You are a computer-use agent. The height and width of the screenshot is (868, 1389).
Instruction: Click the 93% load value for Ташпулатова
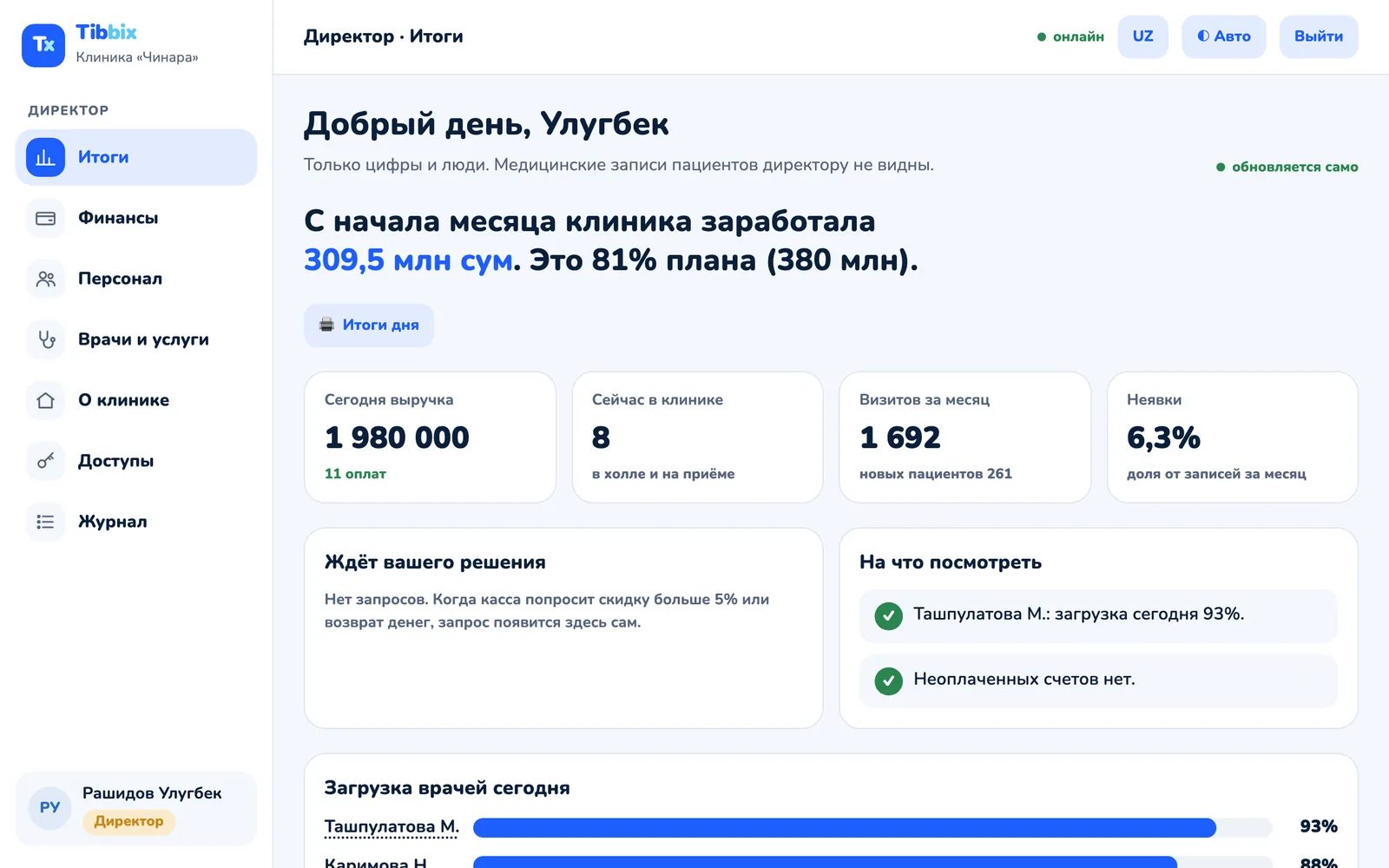tap(1318, 826)
